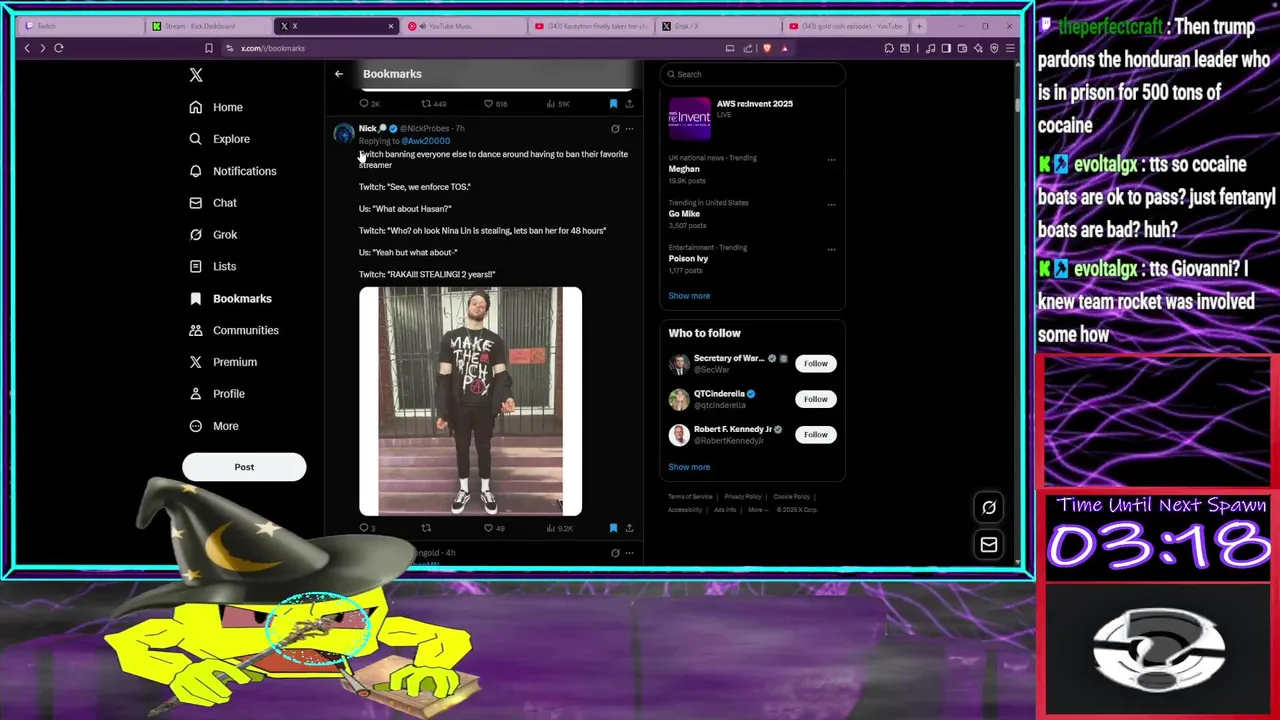
Task: Open Grok from the sidebar
Action: point(213,235)
